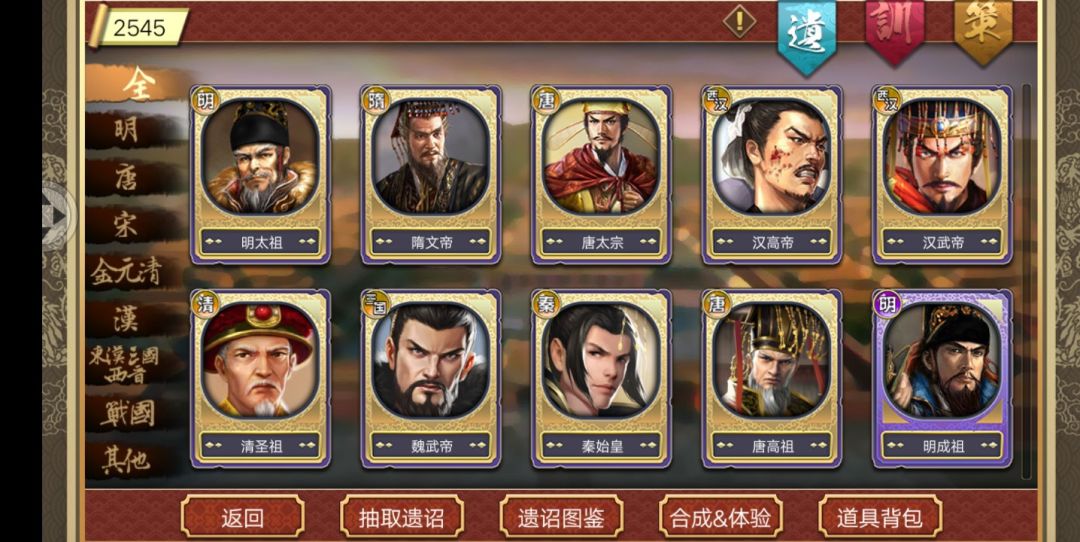Tap the exclamation mark info icon
This screenshot has width=1080, height=542.
click(x=740, y=21)
